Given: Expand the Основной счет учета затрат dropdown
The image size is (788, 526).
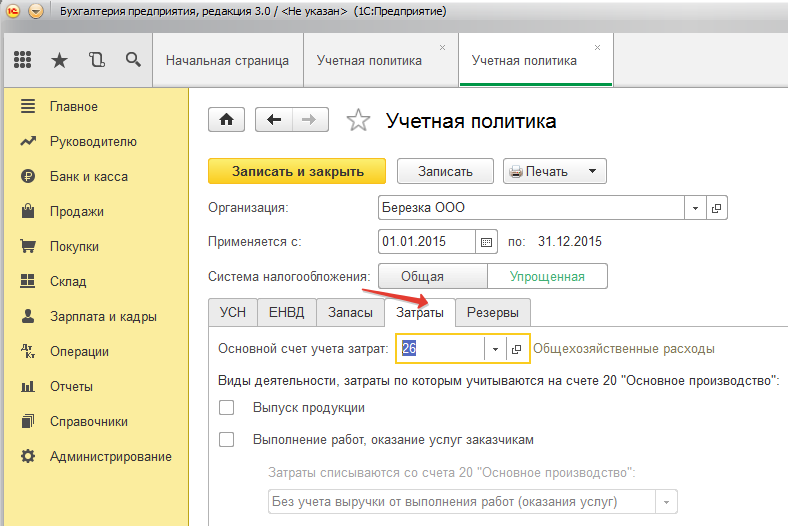Looking at the screenshot, I should tap(496, 348).
